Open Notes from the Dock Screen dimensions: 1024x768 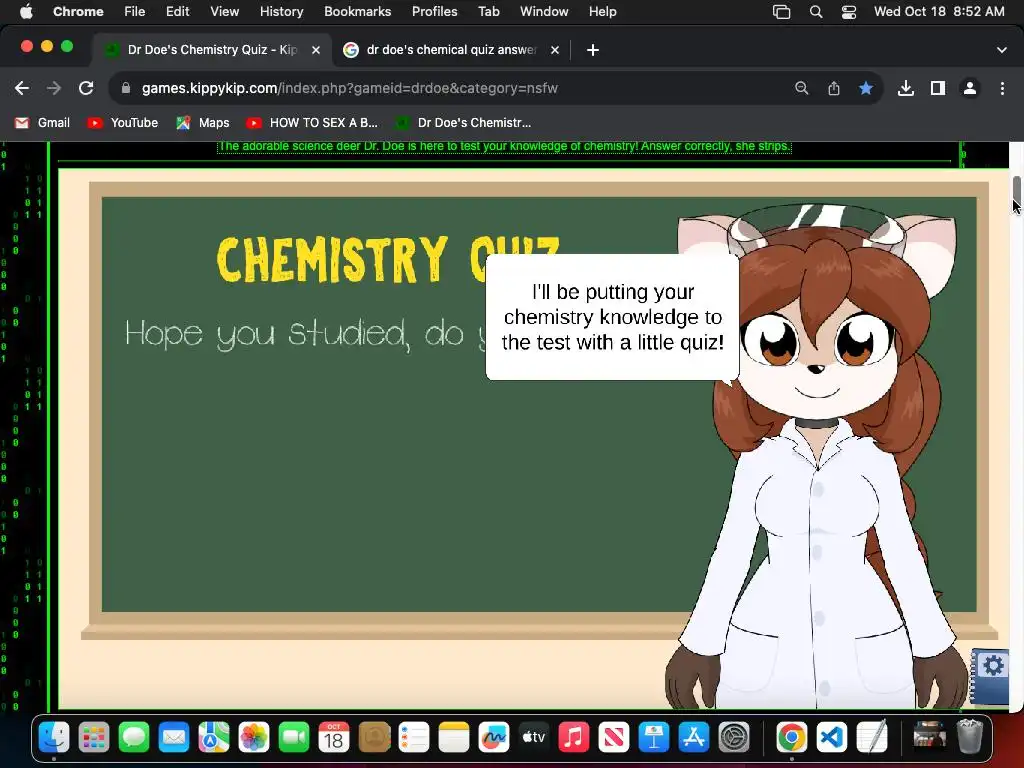pos(454,738)
